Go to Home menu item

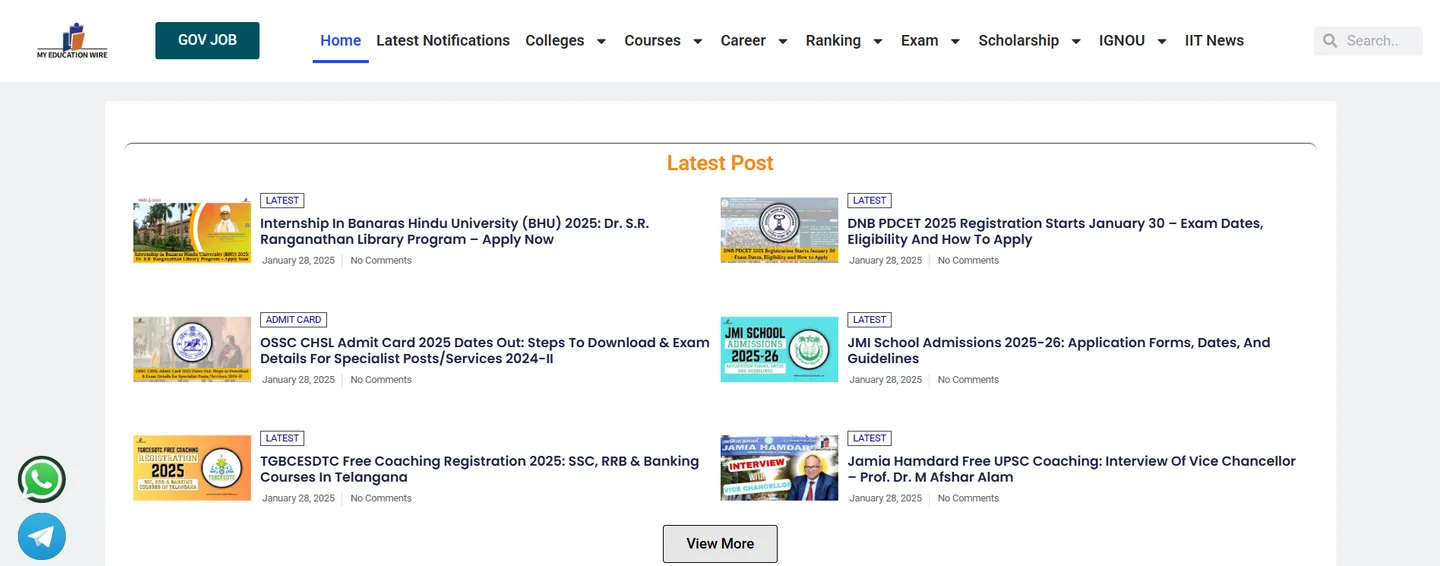point(340,41)
